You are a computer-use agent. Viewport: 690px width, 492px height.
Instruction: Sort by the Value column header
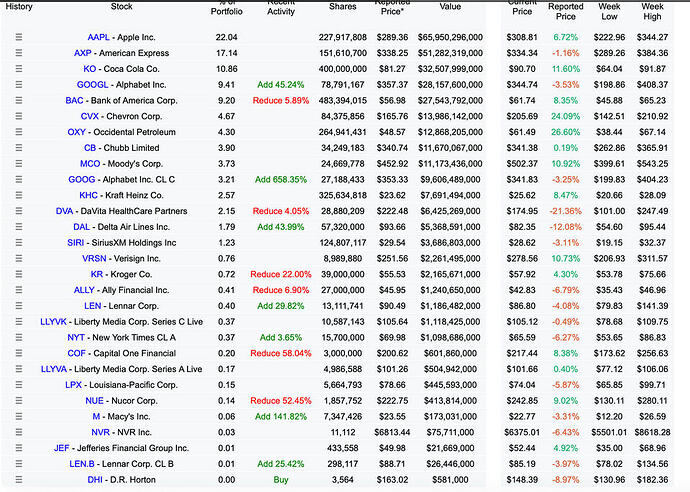coord(450,7)
